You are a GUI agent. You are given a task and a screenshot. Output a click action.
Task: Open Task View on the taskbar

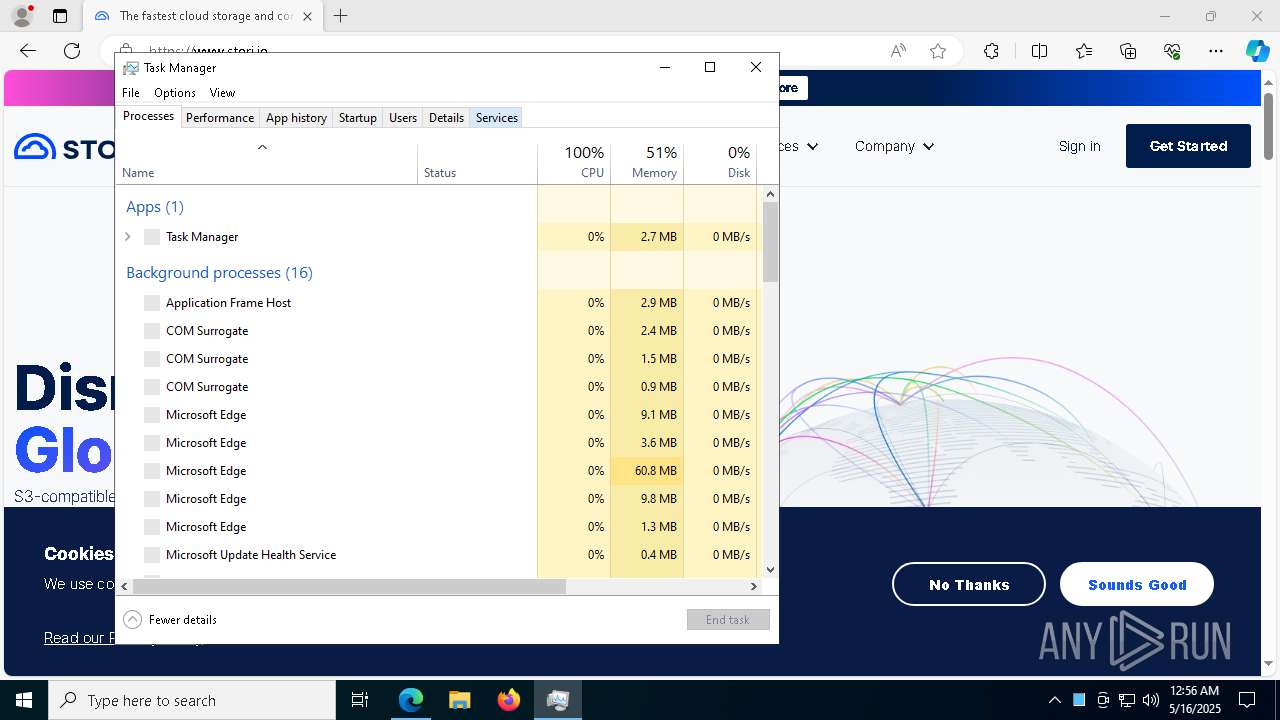pyautogui.click(x=360, y=700)
